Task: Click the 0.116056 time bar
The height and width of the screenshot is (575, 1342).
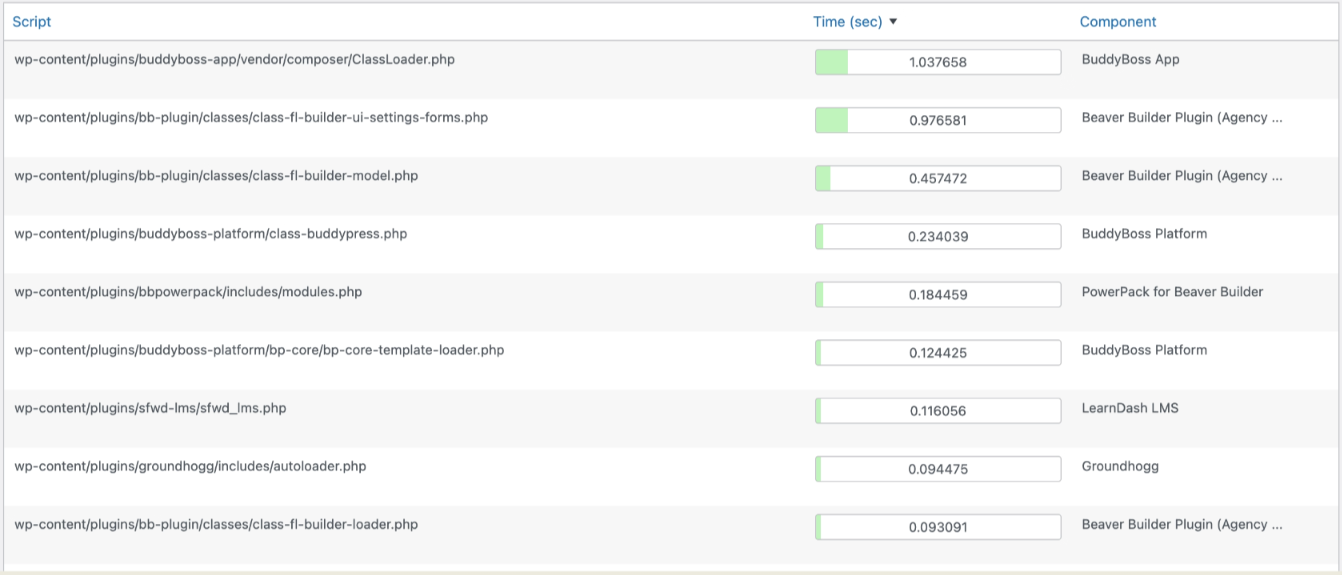Action: click(938, 410)
